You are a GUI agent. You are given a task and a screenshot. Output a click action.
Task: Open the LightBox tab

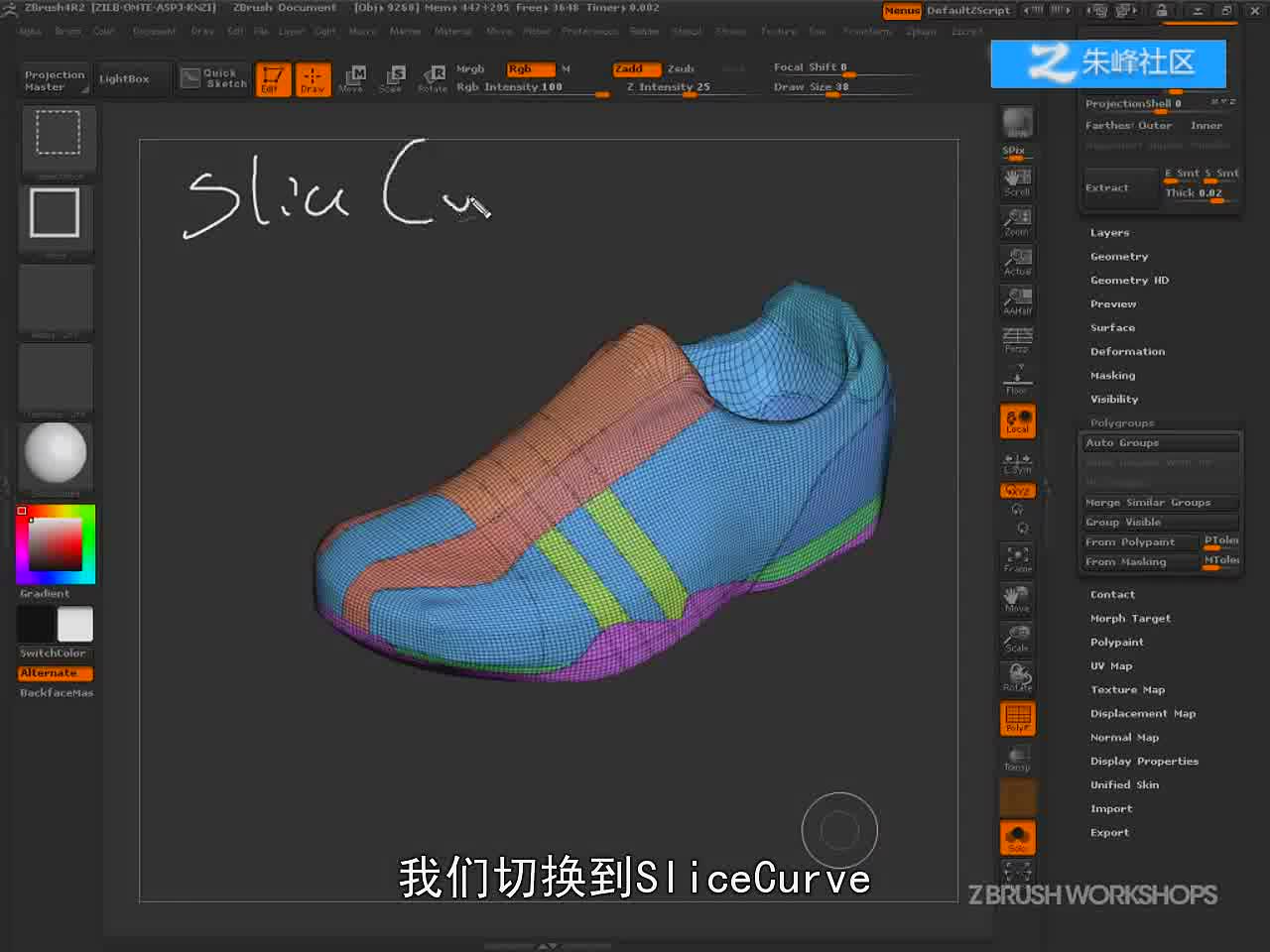click(124, 79)
